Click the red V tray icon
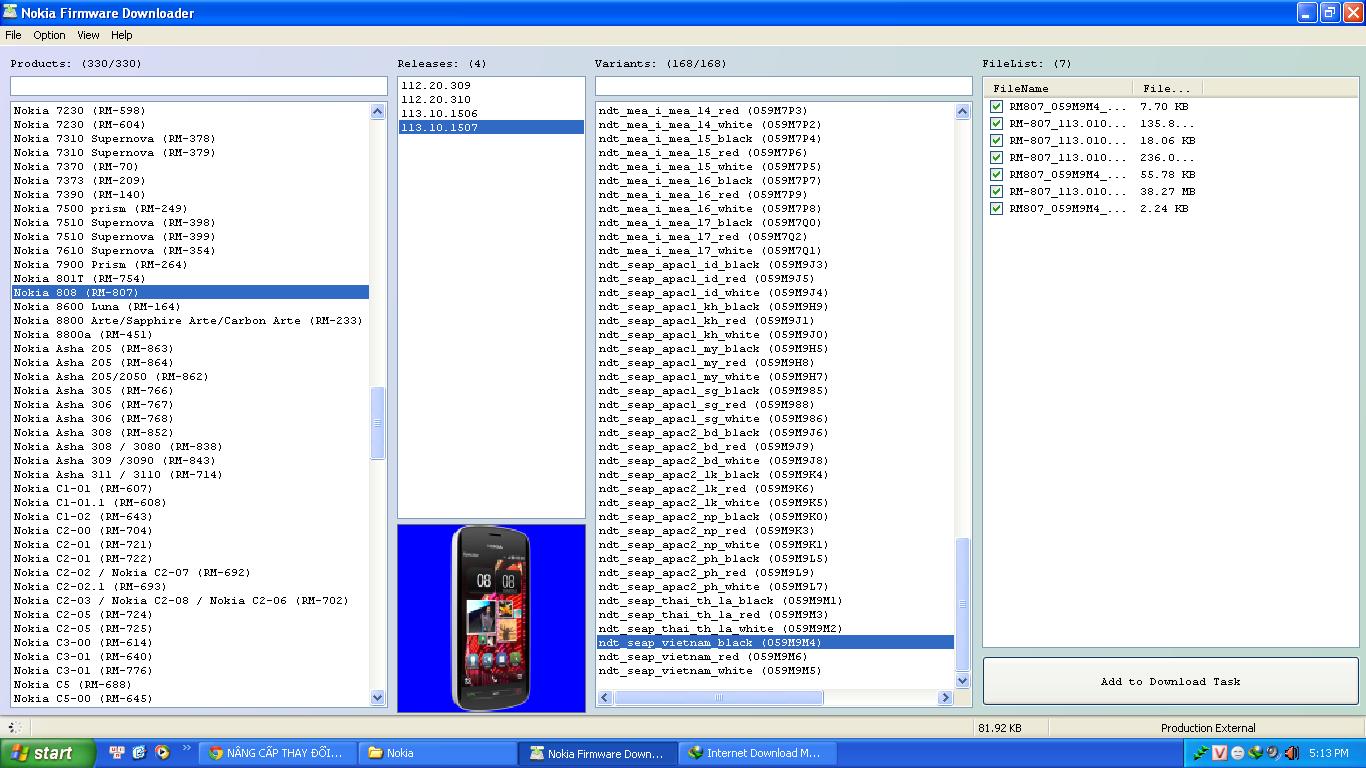 click(x=1219, y=753)
